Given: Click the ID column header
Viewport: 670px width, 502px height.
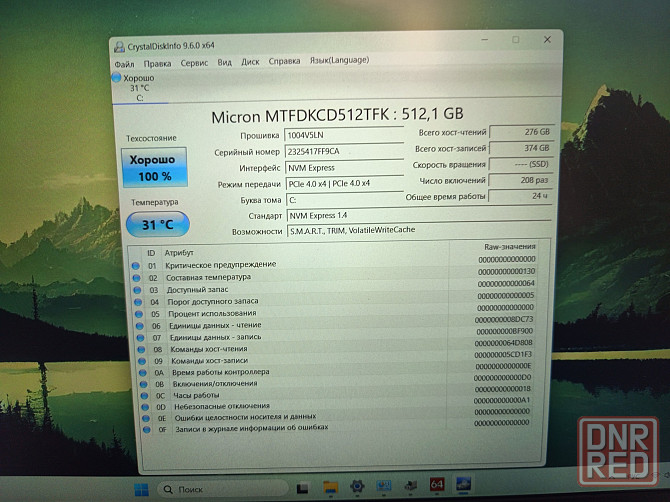Looking at the screenshot, I should [151, 253].
